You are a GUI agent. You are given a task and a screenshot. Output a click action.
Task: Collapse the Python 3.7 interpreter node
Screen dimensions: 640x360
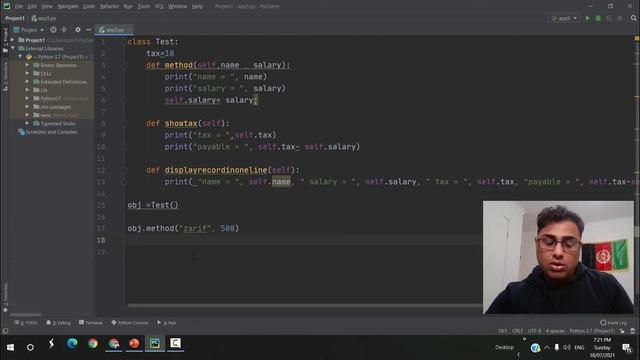(x=20, y=57)
